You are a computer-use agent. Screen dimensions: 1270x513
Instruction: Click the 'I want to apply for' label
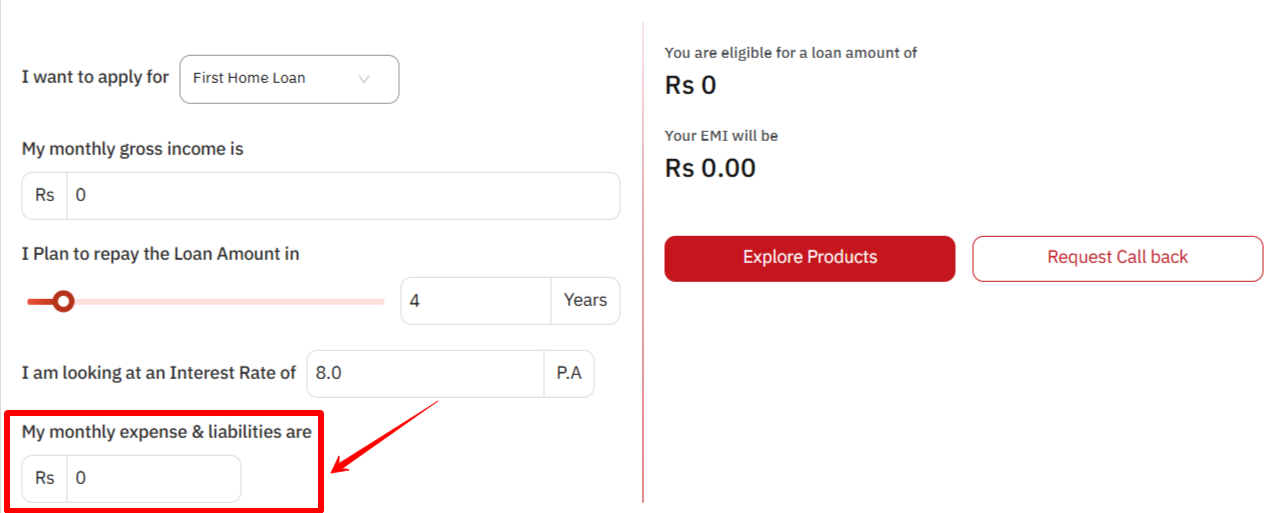[95, 77]
